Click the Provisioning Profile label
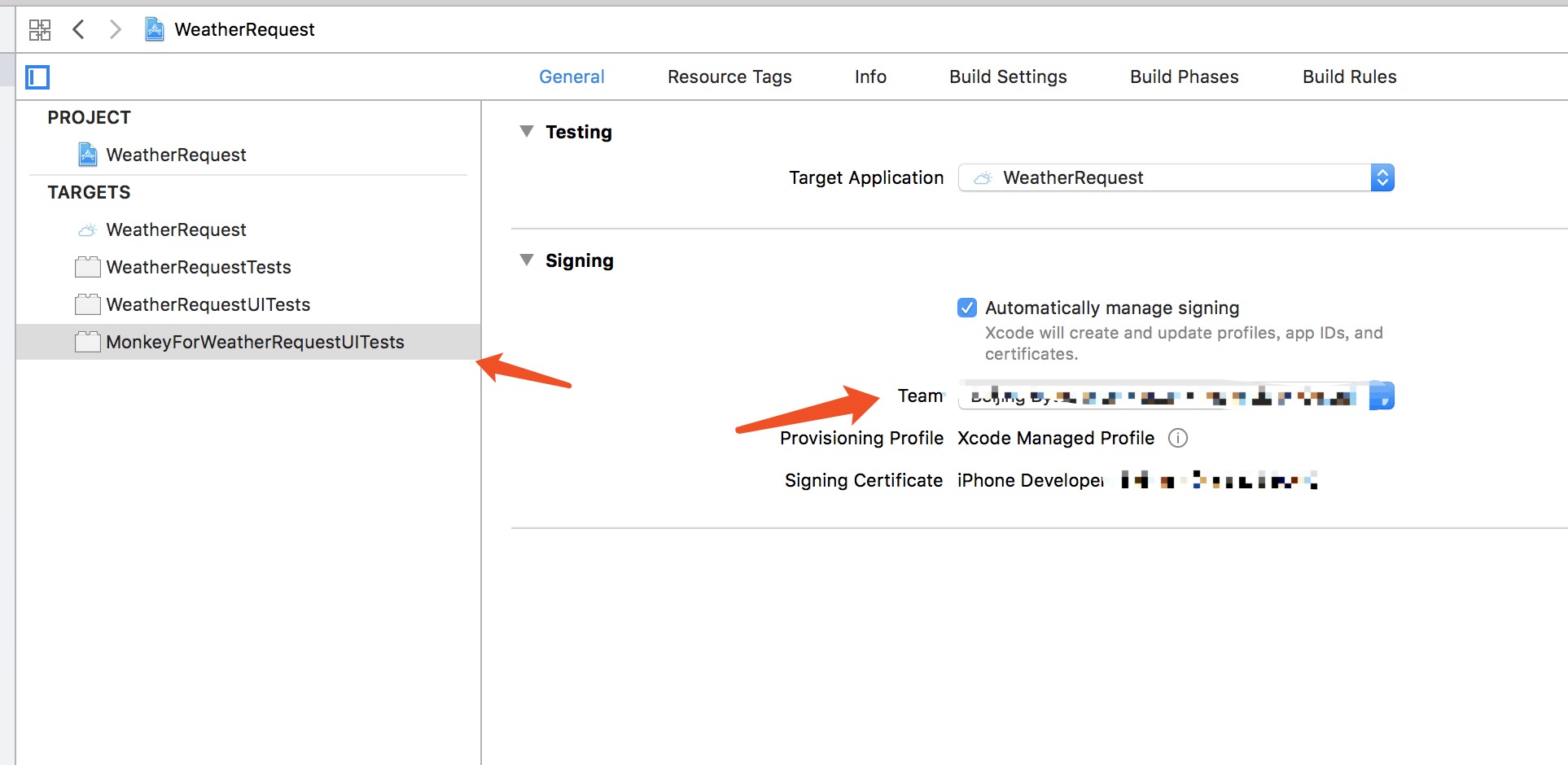This screenshot has height=765, width=1568. (861, 438)
